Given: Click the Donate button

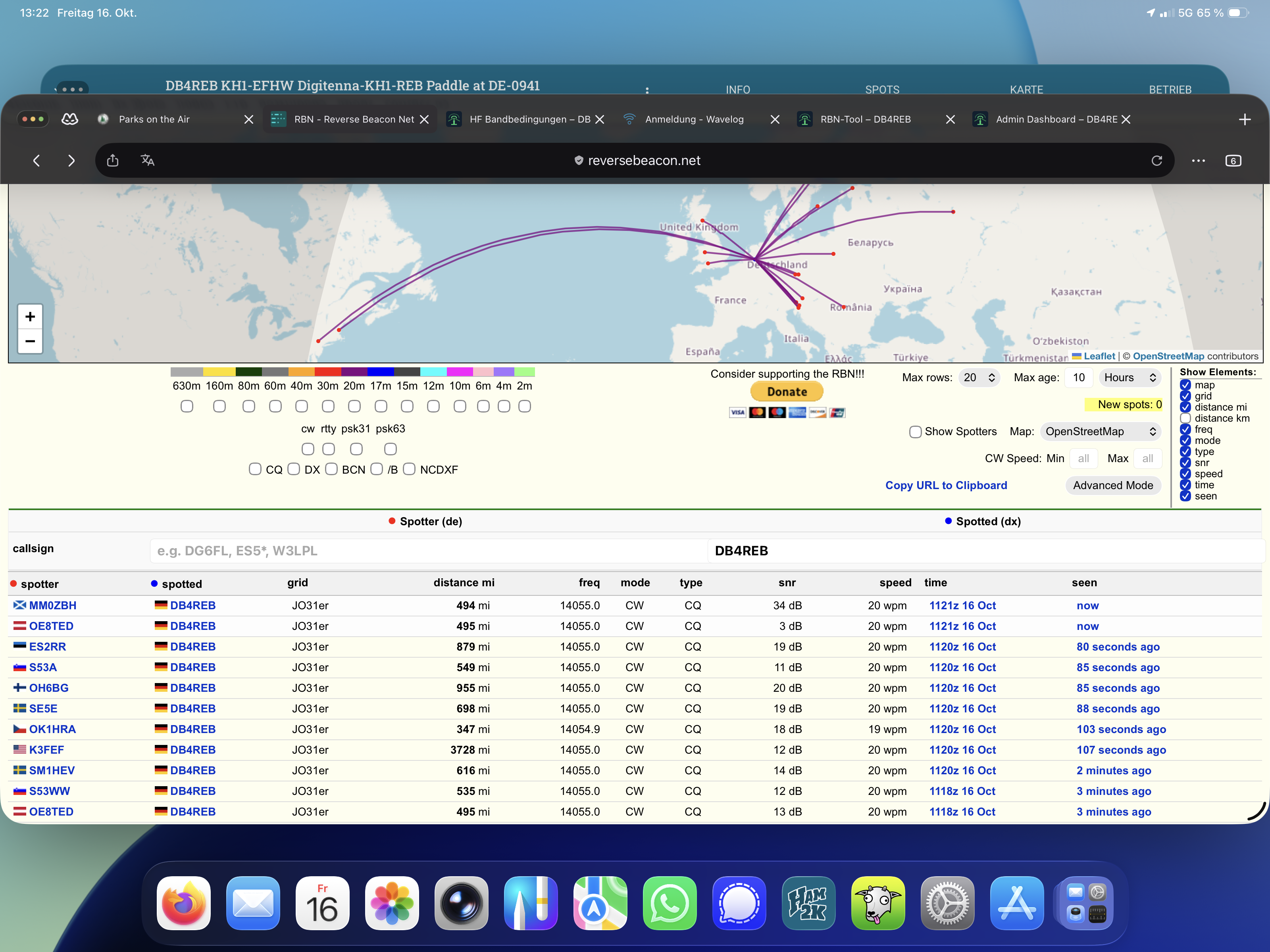Looking at the screenshot, I should (787, 392).
